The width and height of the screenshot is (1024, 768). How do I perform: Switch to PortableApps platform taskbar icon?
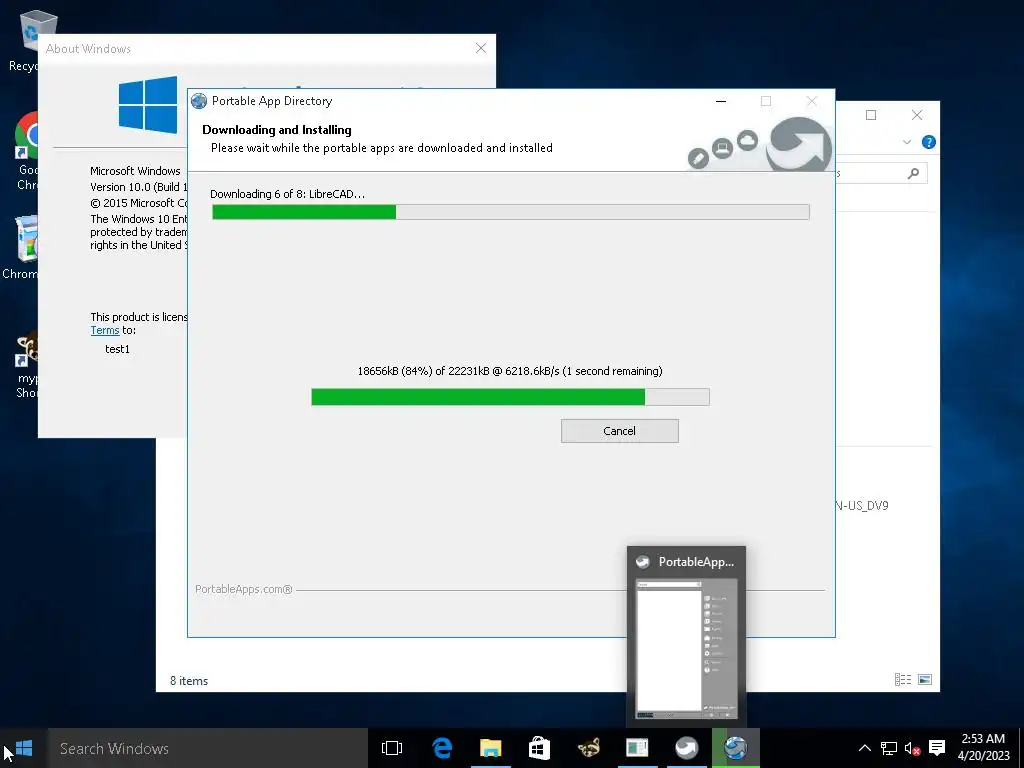[686, 748]
